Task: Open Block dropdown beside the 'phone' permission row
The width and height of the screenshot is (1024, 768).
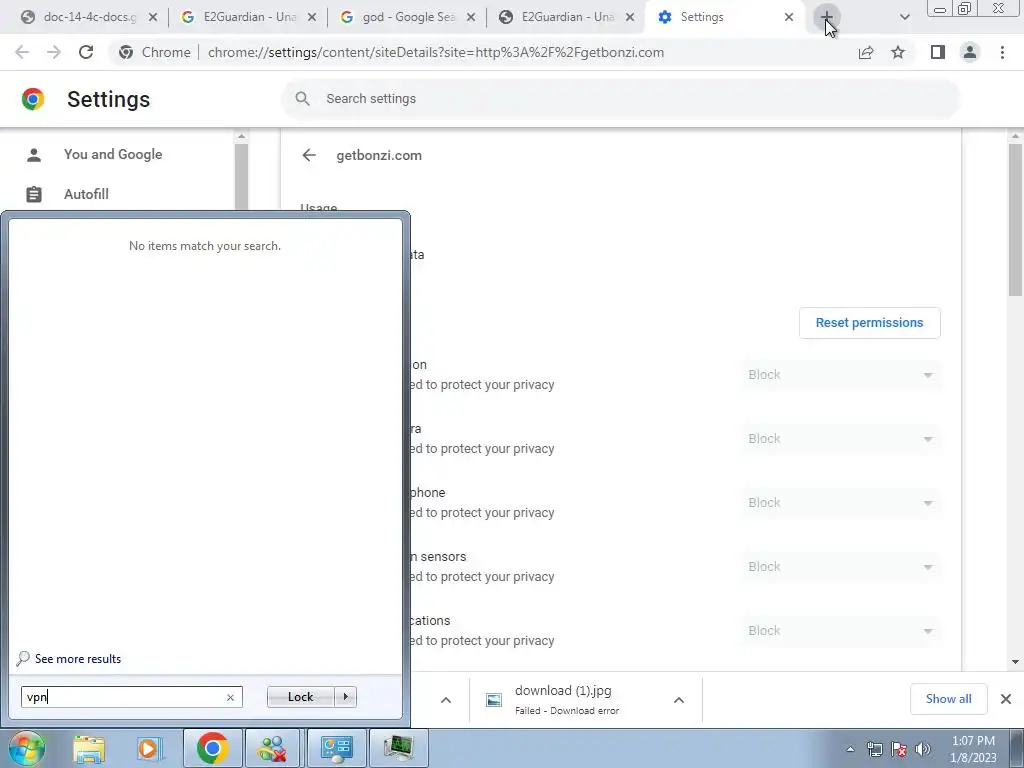Action: (x=840, y=503)
